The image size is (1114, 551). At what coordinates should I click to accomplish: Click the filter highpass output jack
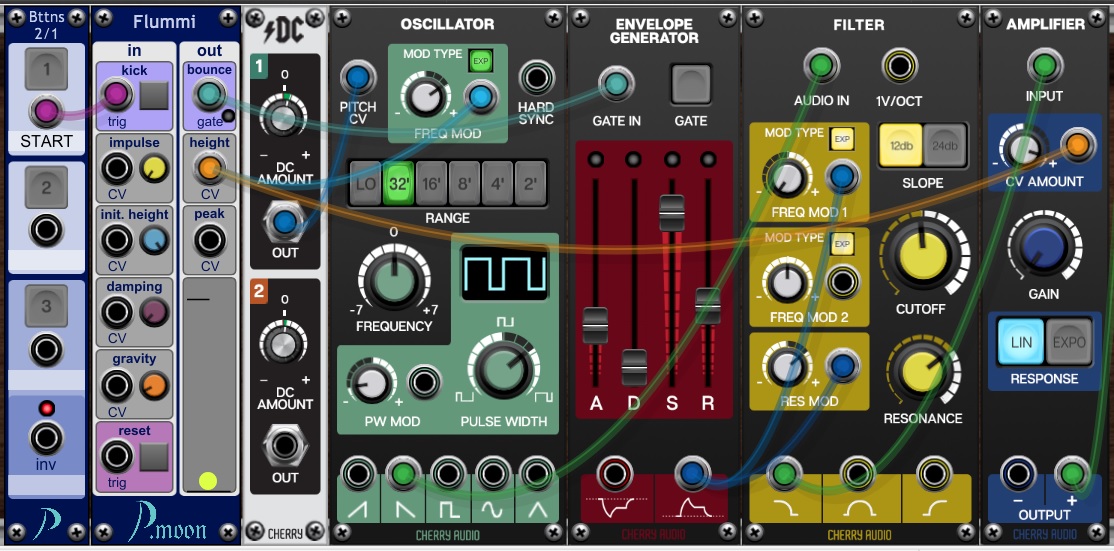pos(935,473)
